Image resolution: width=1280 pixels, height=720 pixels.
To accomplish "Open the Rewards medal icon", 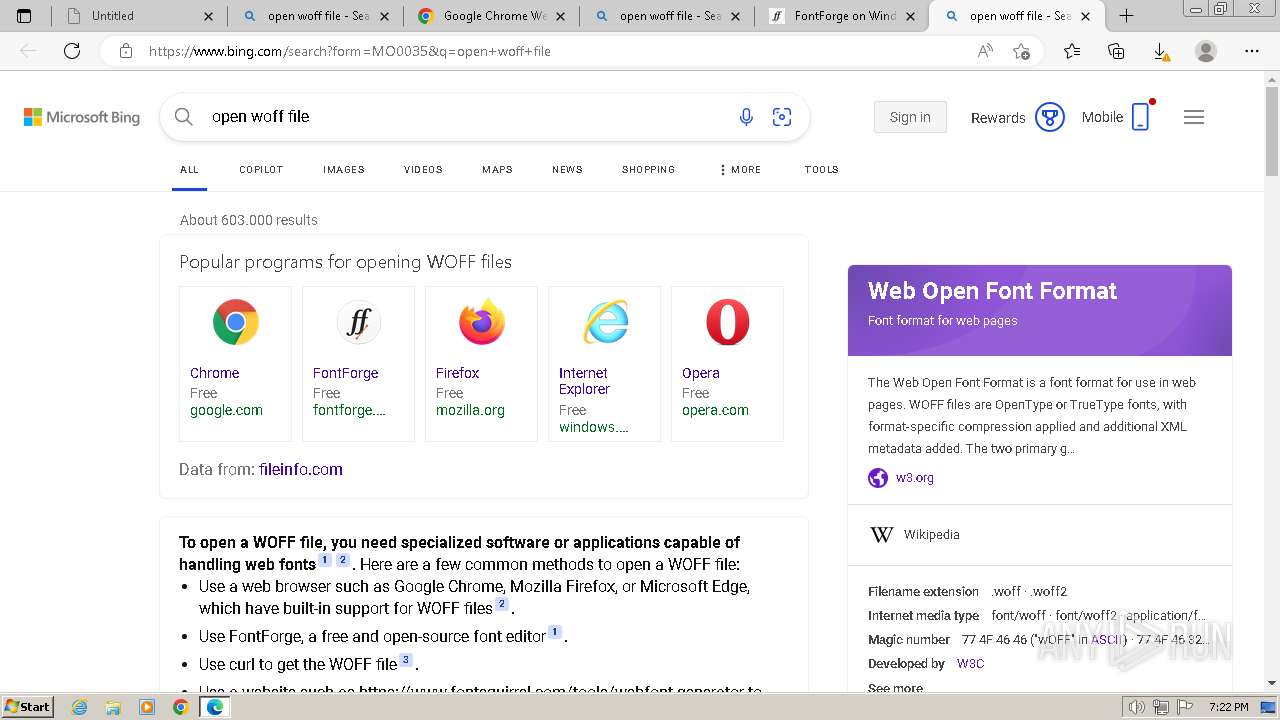I will [1049, 117].
